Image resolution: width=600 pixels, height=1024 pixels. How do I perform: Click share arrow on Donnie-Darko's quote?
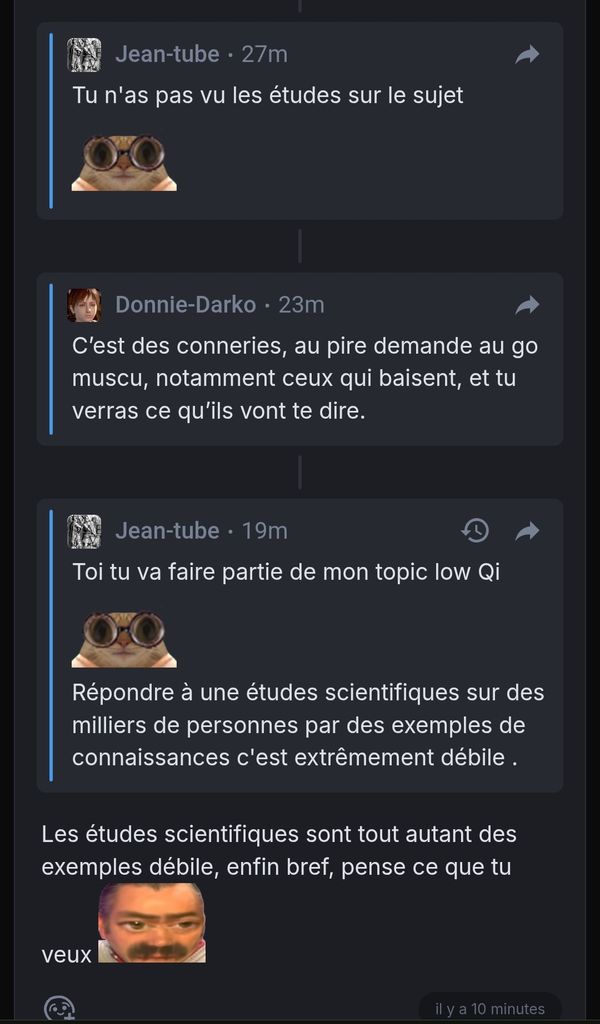point(527,305)
